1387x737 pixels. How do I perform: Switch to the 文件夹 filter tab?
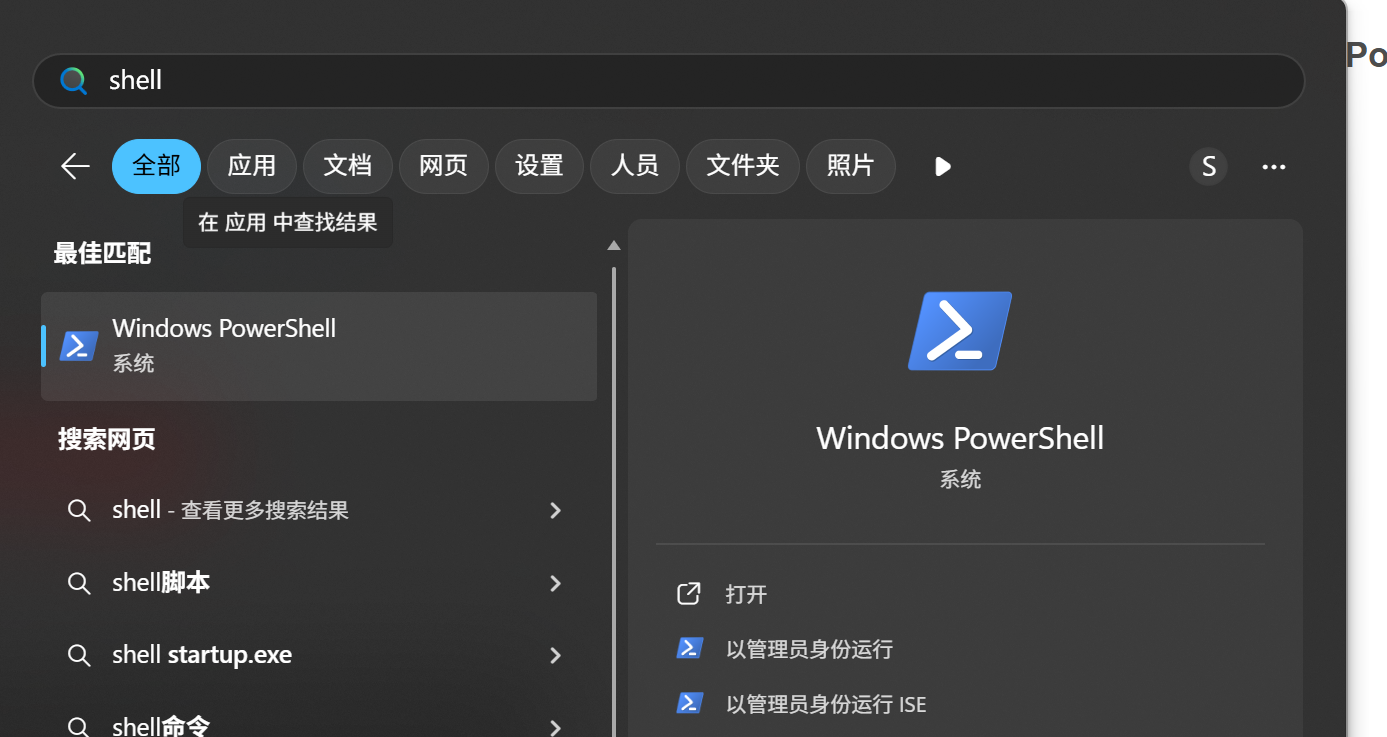[x=743, y=166]
